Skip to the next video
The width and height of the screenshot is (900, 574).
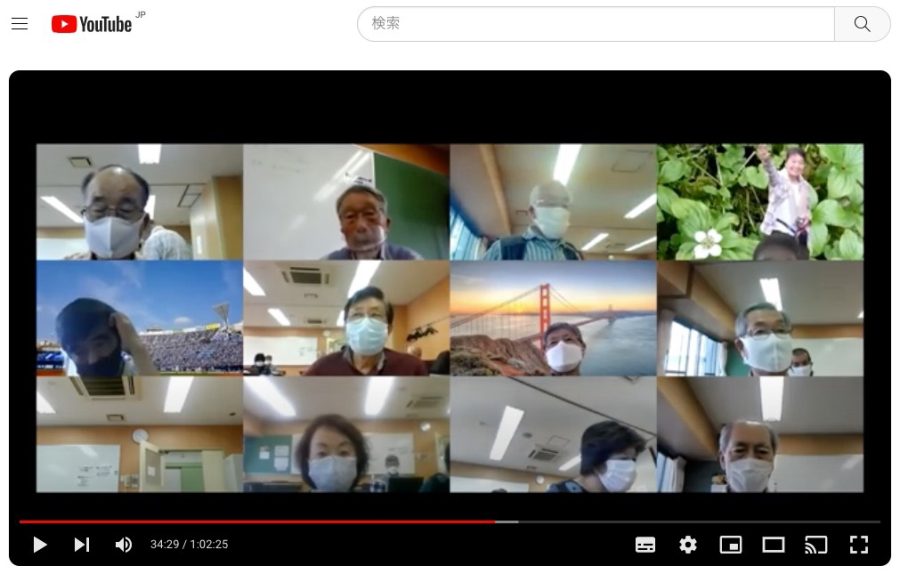point(81,544)
